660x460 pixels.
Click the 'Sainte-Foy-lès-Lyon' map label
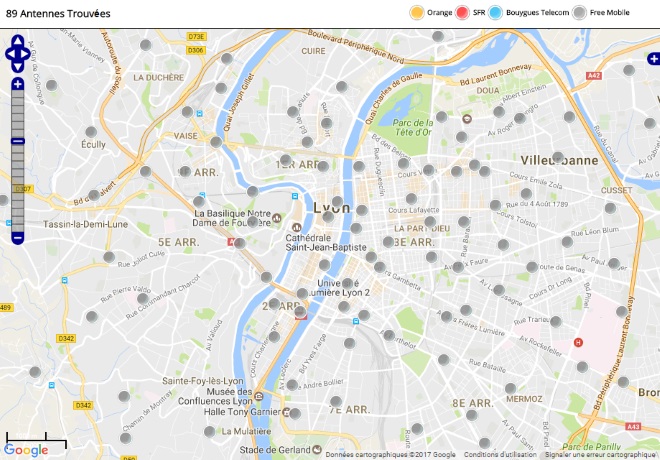(203, 381)
